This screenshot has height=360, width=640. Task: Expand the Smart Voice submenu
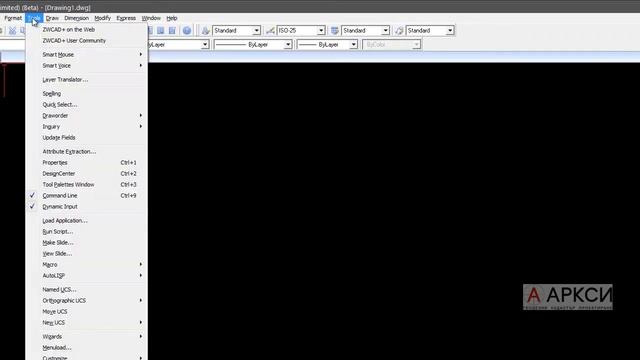(x=87, y=65)
